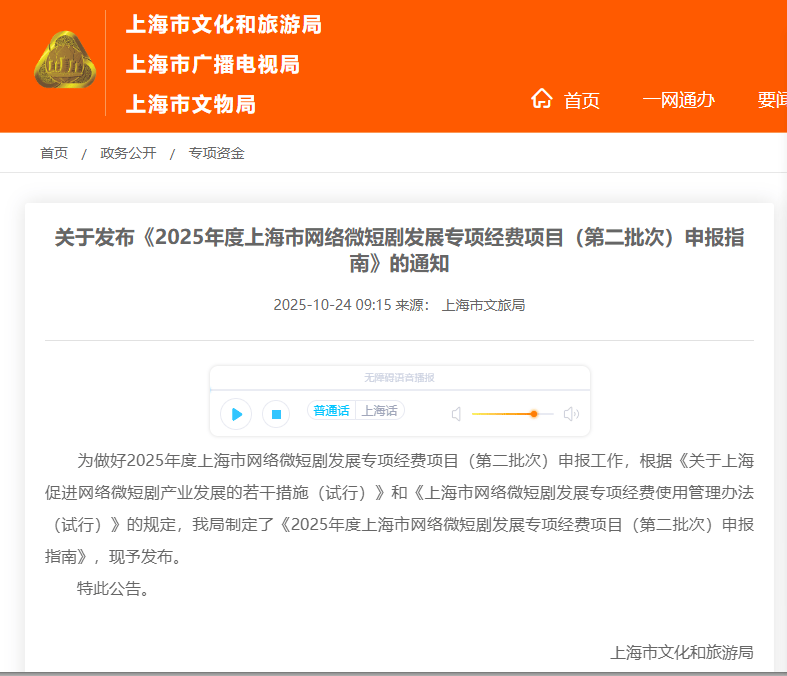Play the accessible audio narration
This screenshot has height=676, width=787.
point(236,413)
